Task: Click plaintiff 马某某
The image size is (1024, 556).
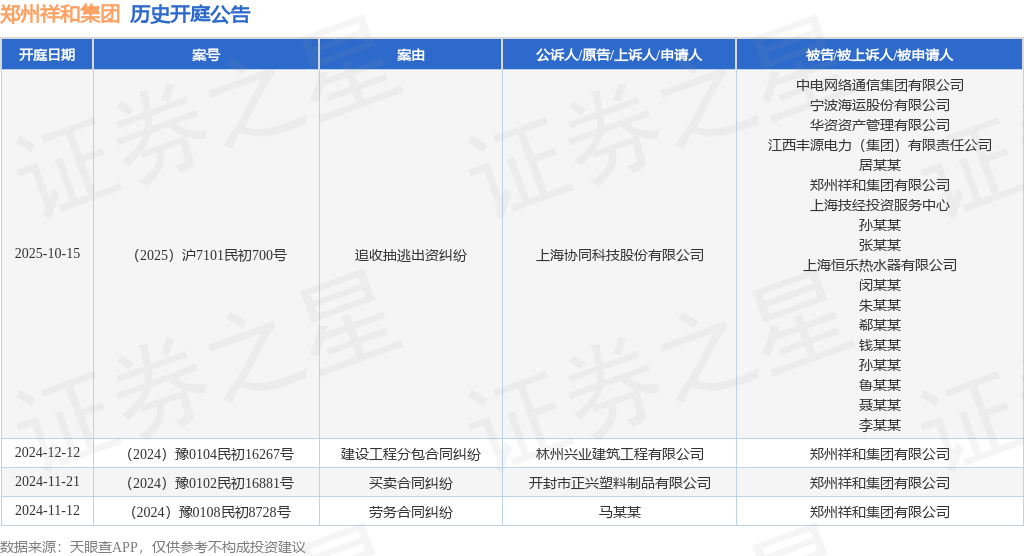Action: tap(620, 512)
